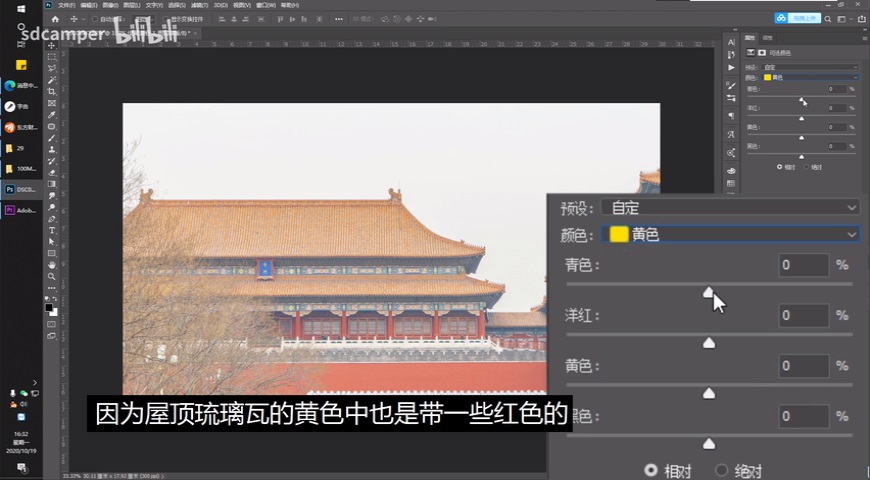
Task: Click the 黑色 slider handle in enlarged panel
Action: [709, 443]
